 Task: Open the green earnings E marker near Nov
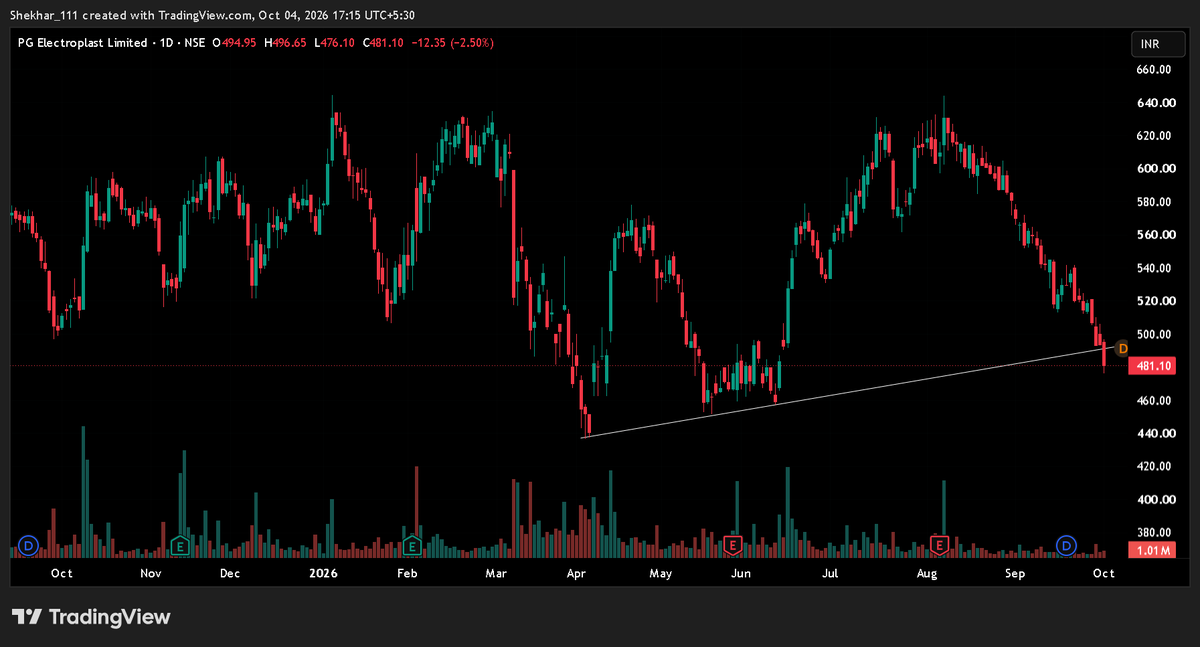click(180, 546)
